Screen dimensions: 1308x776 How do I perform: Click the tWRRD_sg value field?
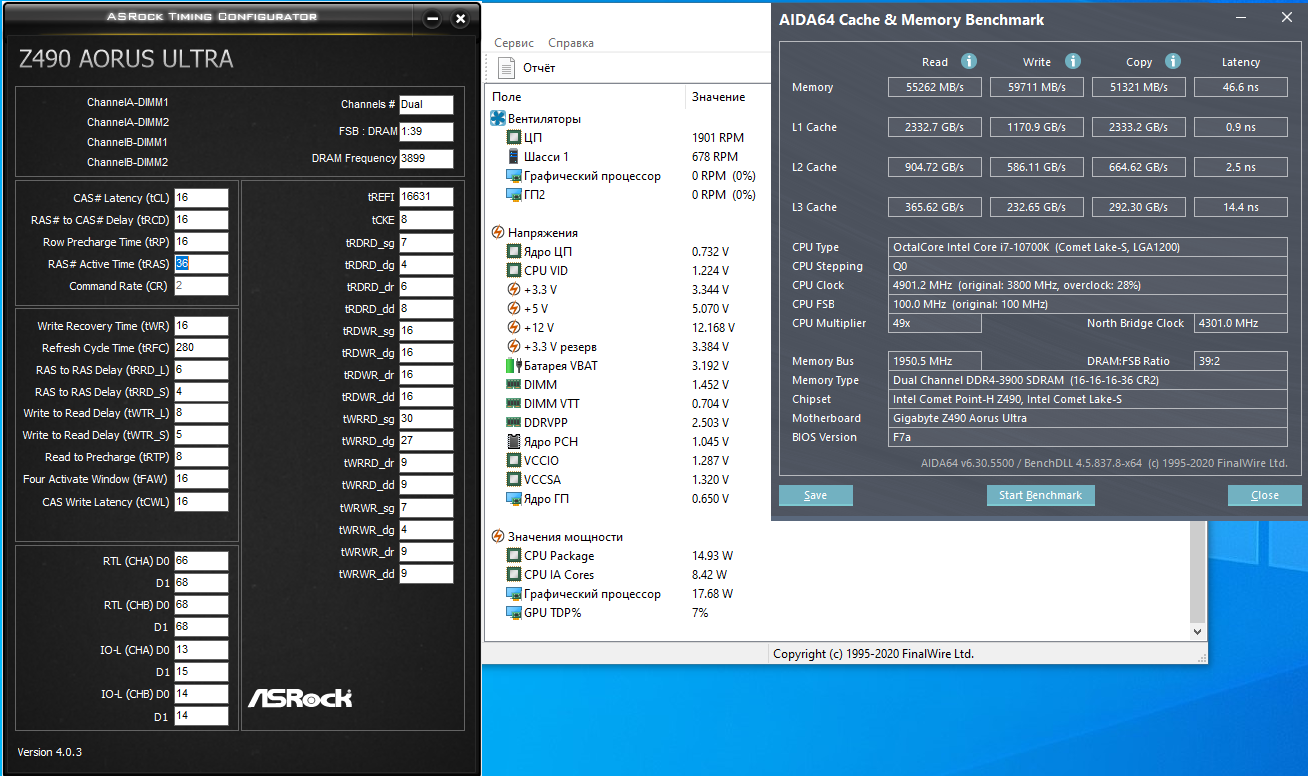pos(426,419)
